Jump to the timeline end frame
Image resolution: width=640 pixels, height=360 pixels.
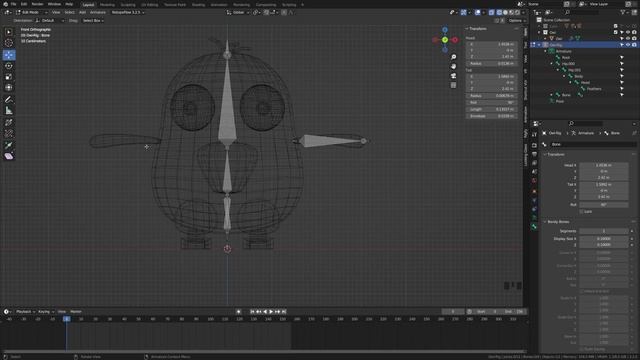[284, 311]
